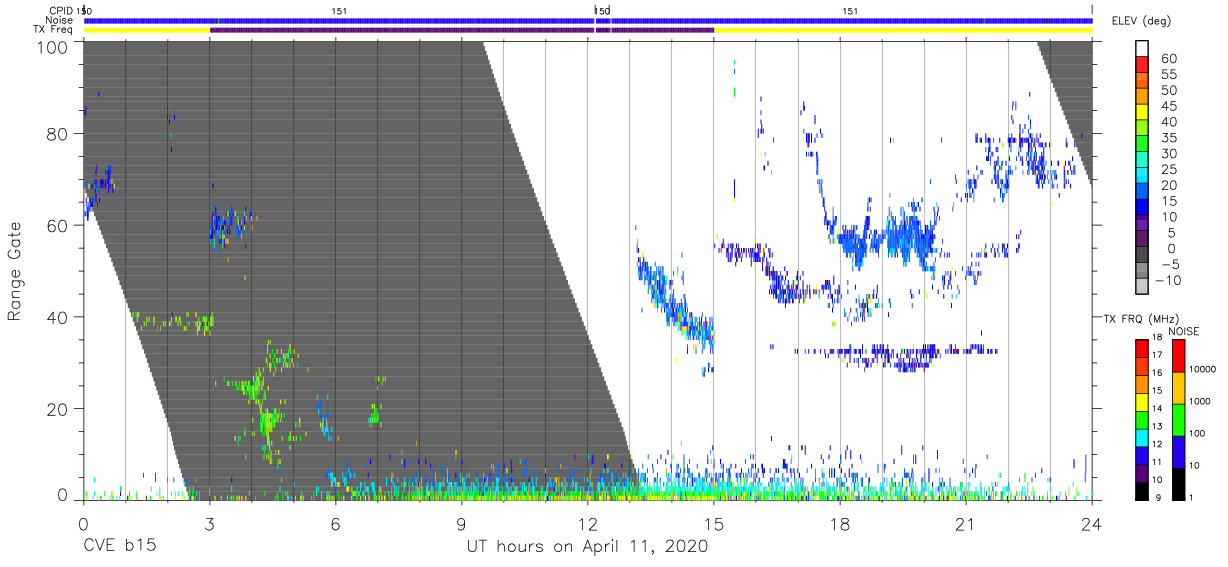Image resolution: width=1228 pixels, height=567 pixels.
Task: Click the TX Freq row label
Action: (x=54, y=30)
